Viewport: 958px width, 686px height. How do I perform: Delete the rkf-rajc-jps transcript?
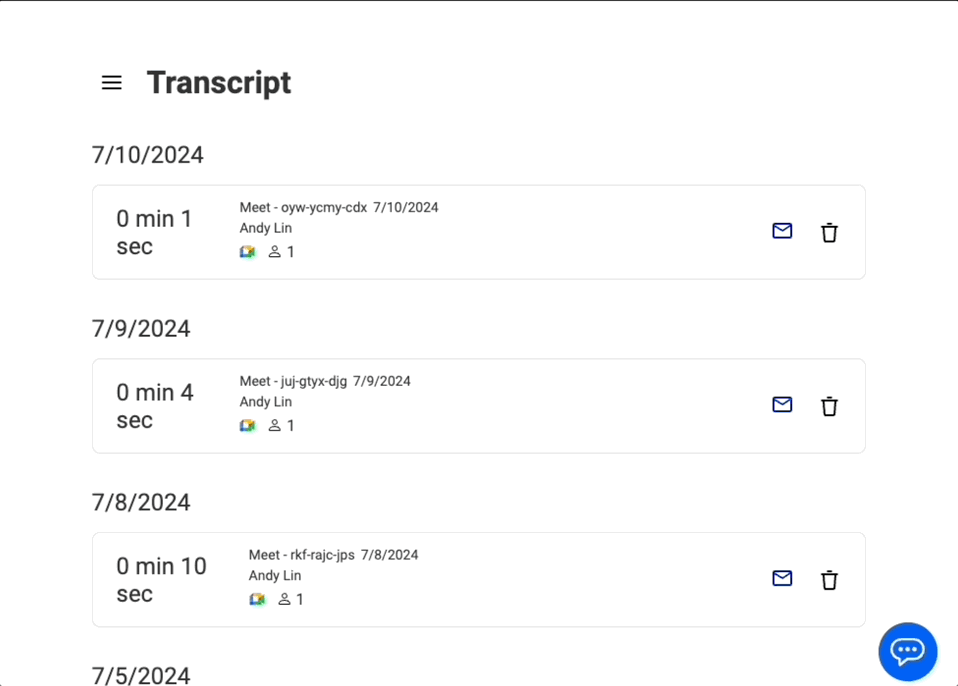tap(829, 581)
